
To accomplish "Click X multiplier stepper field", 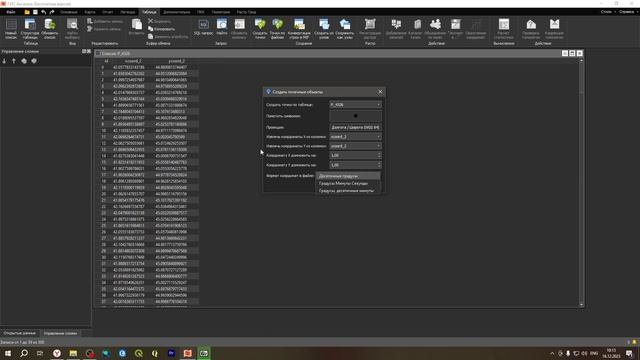I will pos(355,156).
